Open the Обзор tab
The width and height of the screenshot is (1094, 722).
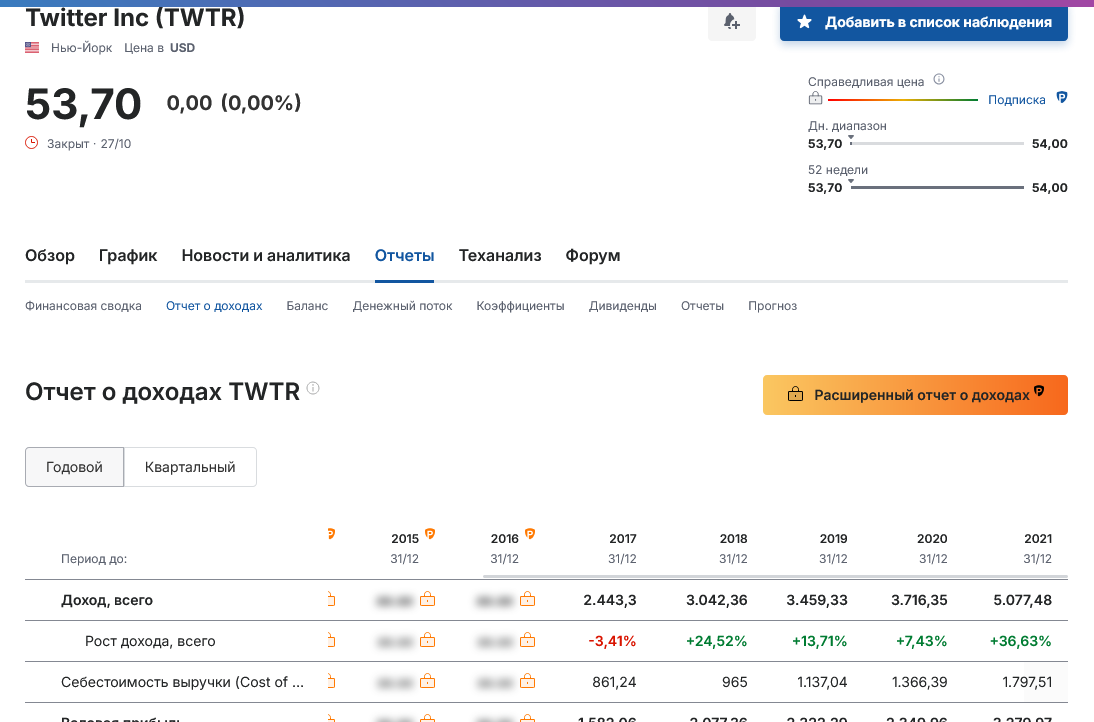coord(50,255)
